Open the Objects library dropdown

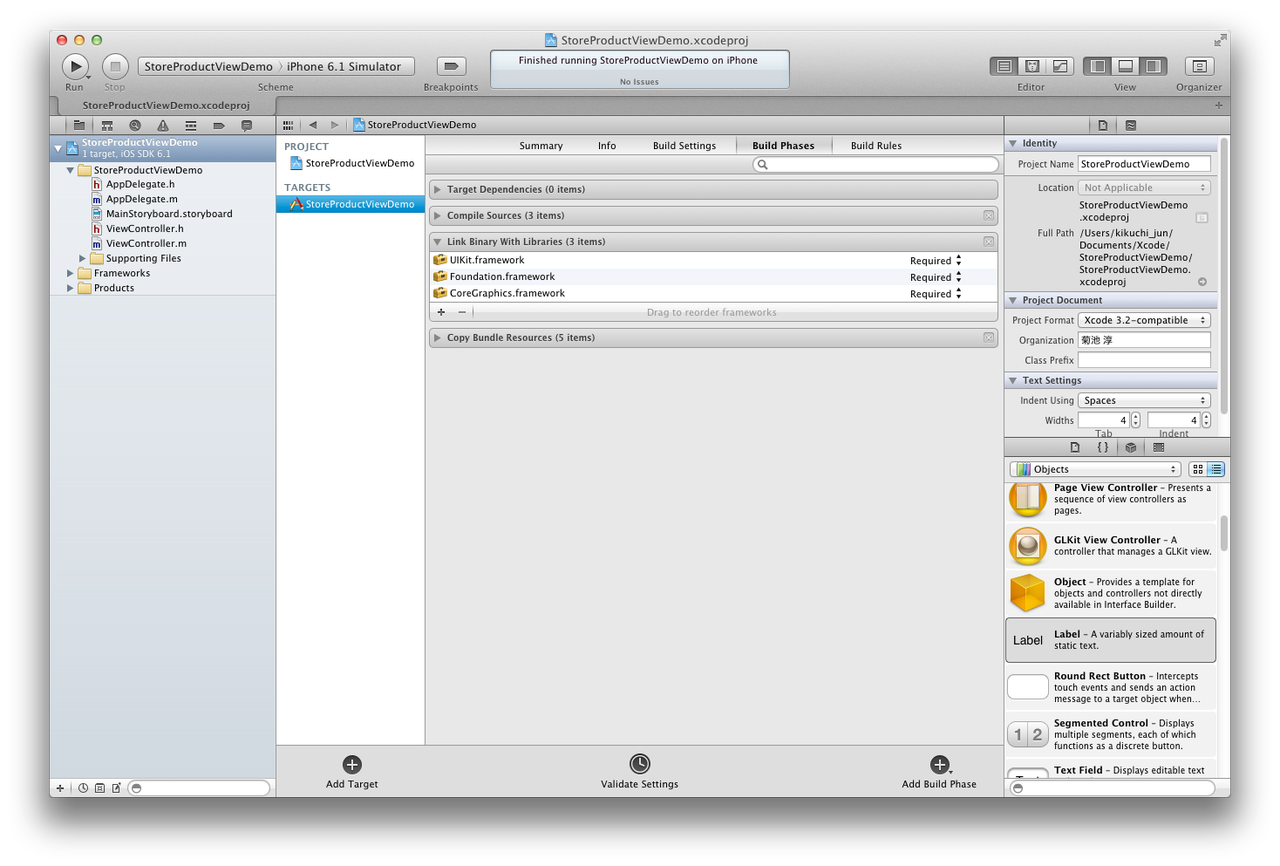pyautogui.click(x=1095, y=469)
